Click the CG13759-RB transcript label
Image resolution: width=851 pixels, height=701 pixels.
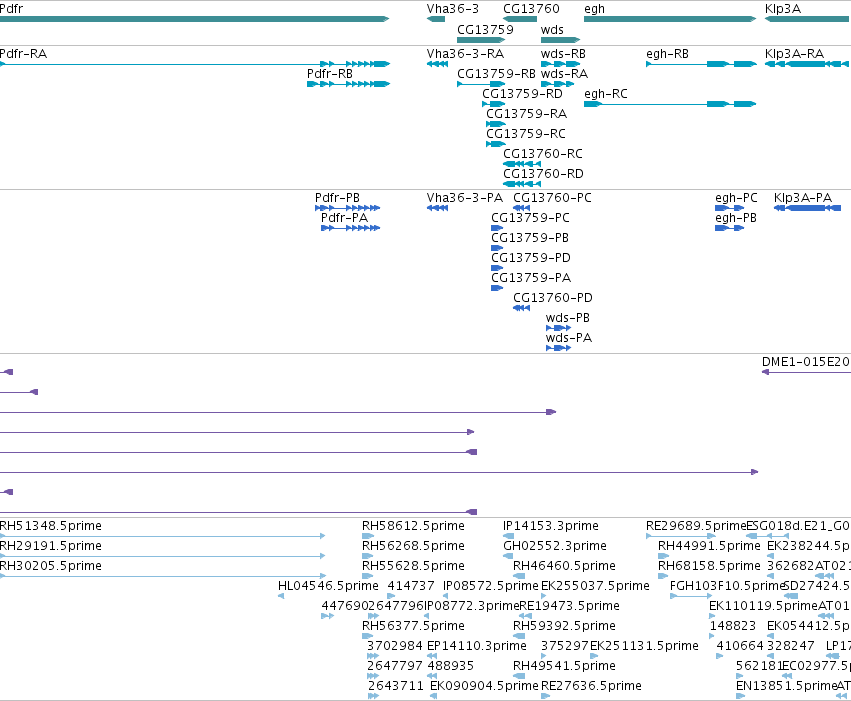click(x=496, y=74)
